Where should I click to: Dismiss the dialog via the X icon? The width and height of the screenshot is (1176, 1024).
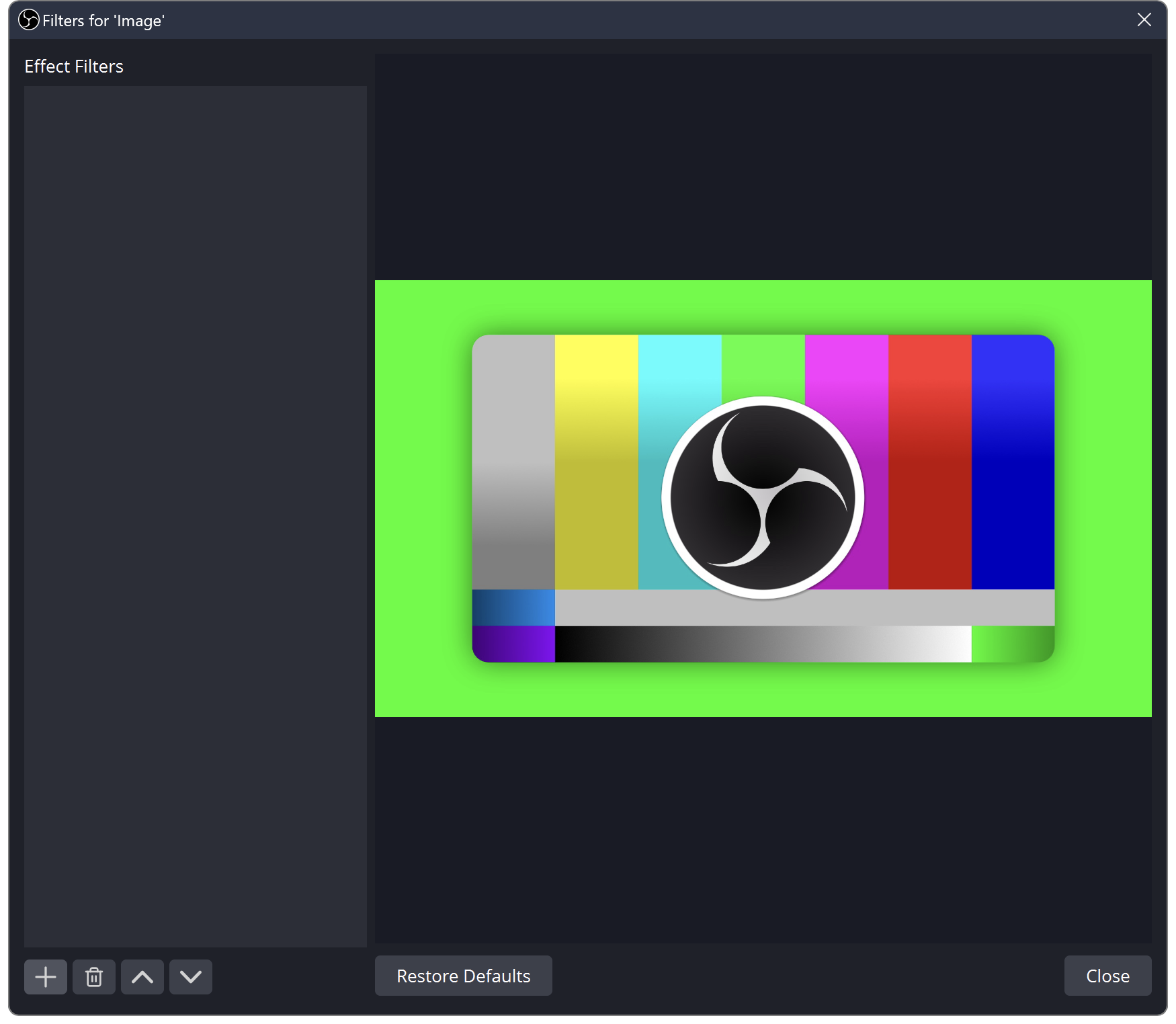point(1144,19)
